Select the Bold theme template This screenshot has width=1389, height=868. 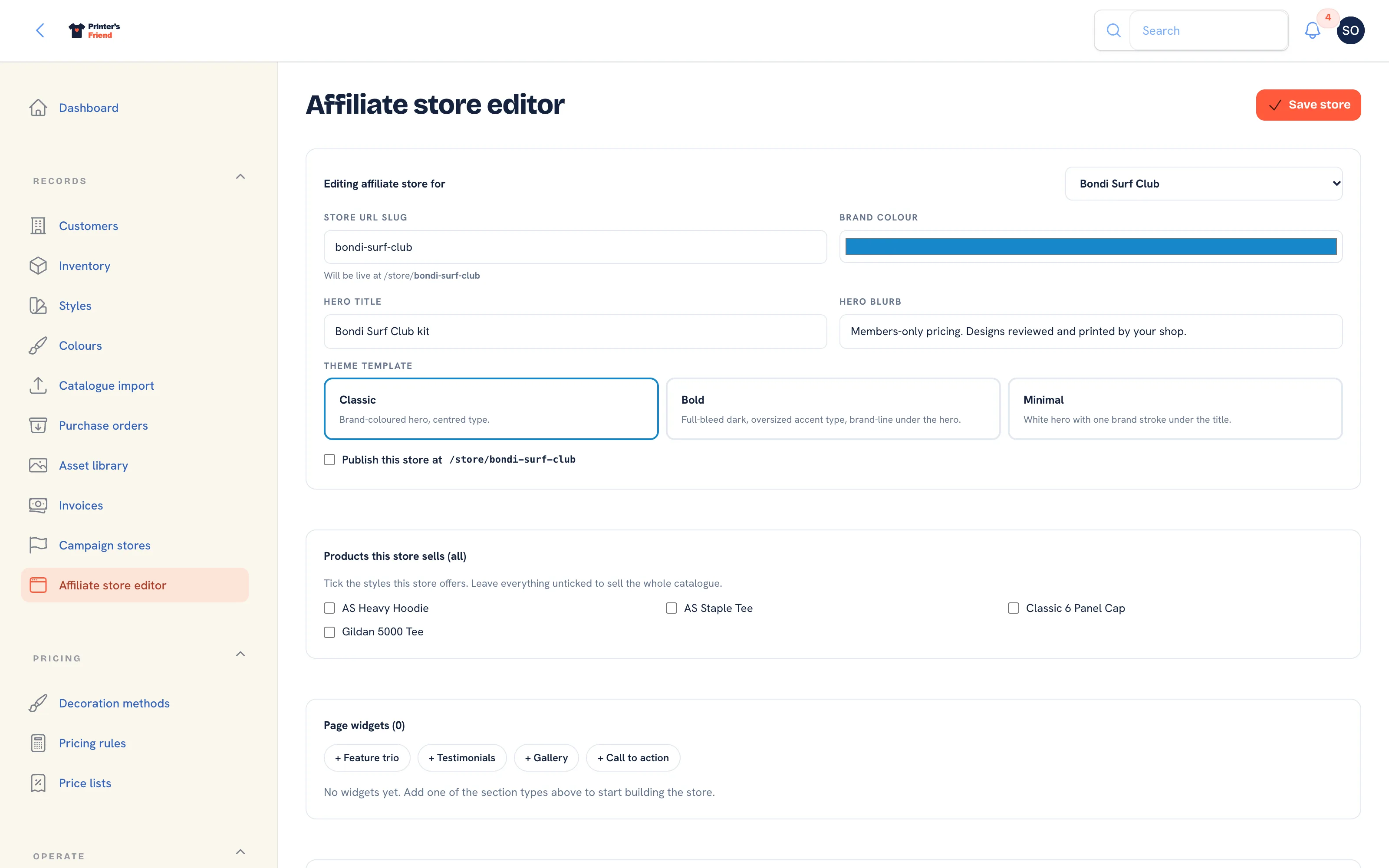833,409
